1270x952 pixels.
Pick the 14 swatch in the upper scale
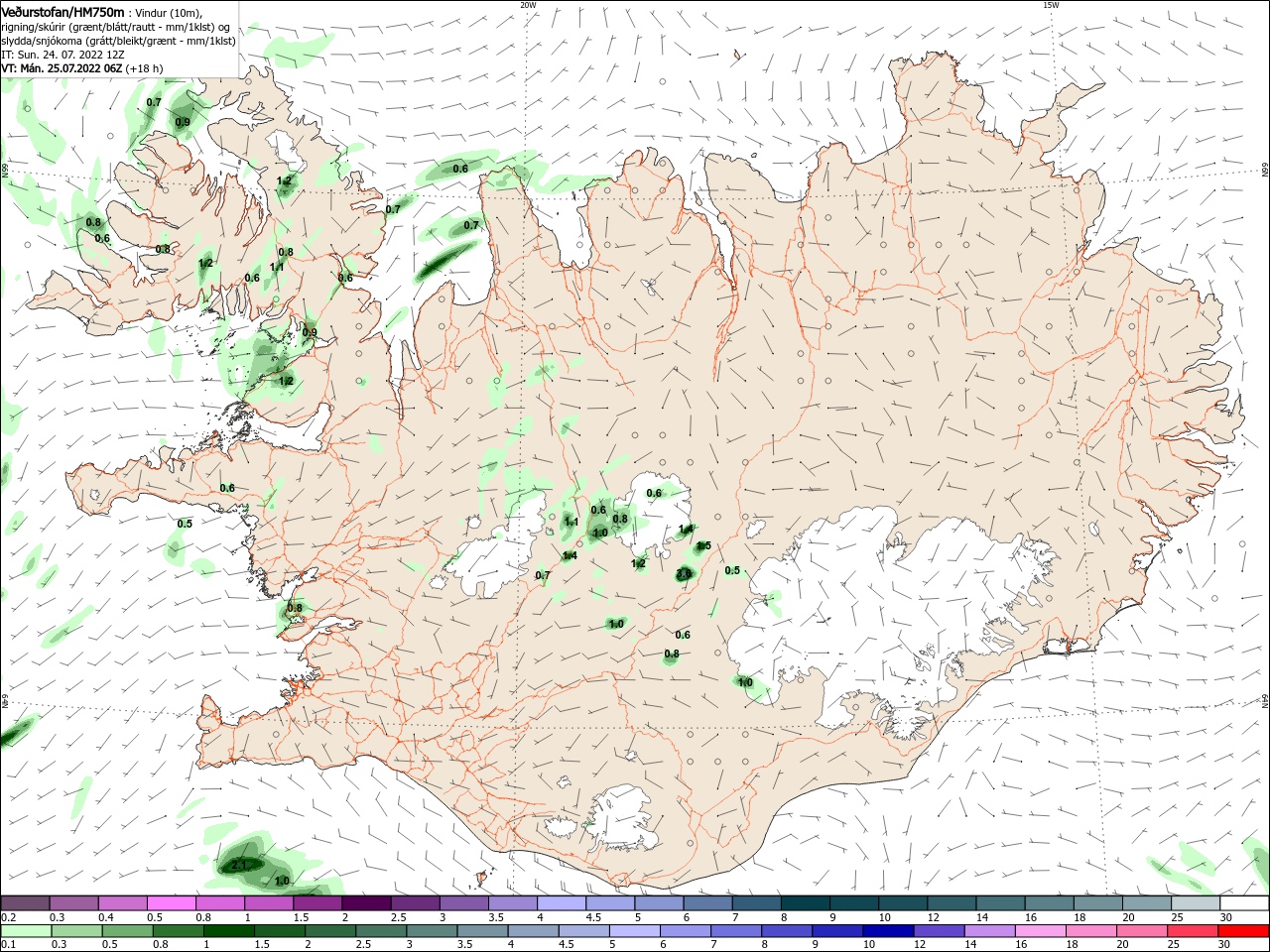coord(1000,902)
